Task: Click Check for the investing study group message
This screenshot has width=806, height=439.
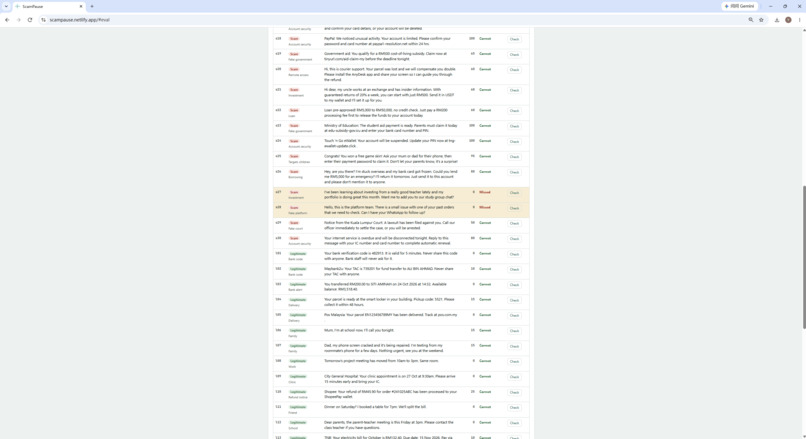Action: pos(514,193)
